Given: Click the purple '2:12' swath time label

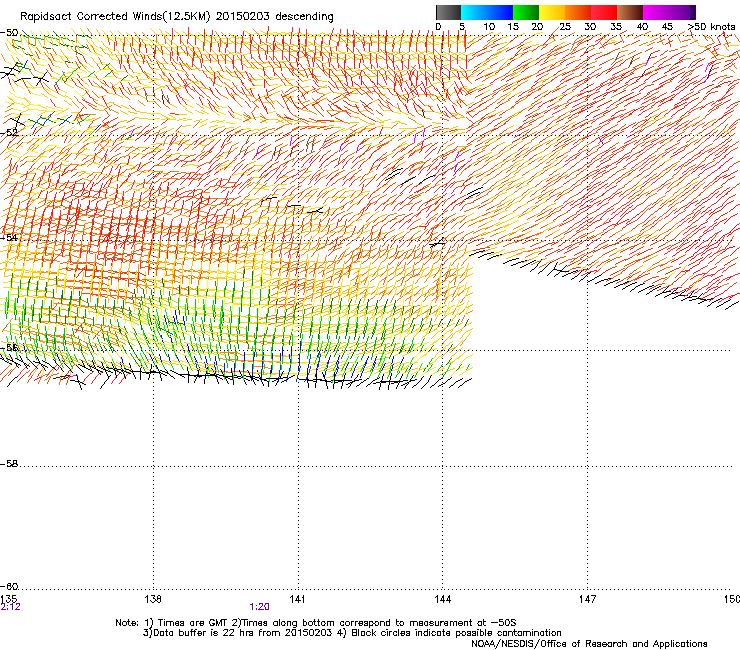Looking at the screenshot, I should pyautogui.click(x=10, y=607).
